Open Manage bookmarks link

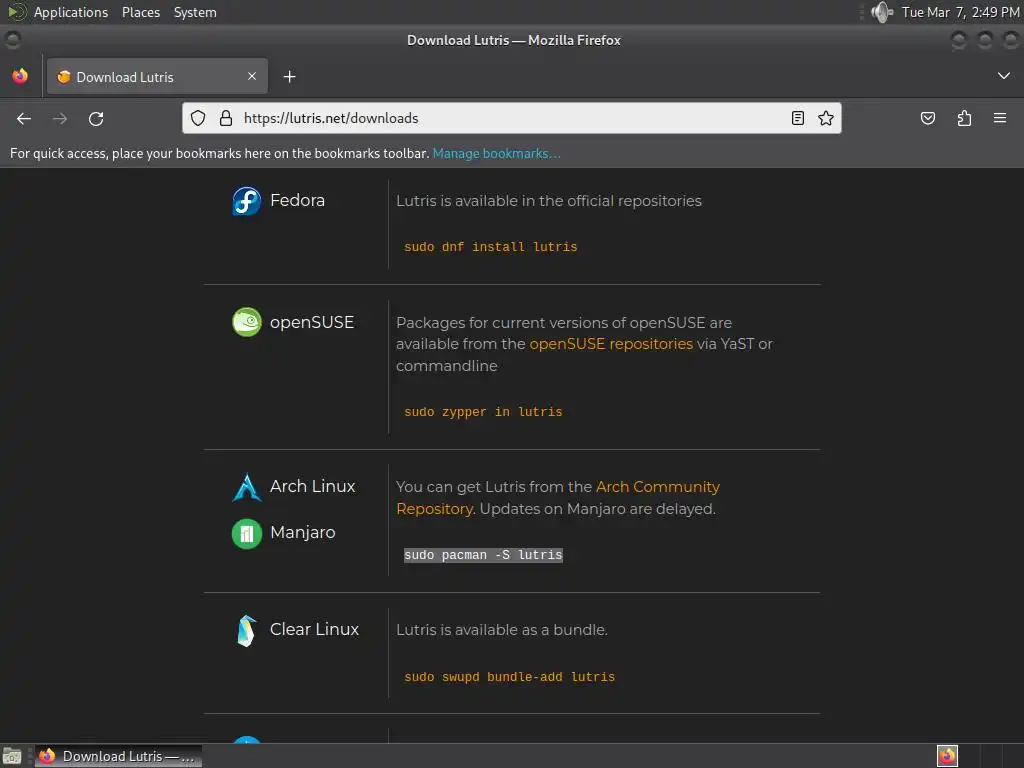[x=496, y=153]
